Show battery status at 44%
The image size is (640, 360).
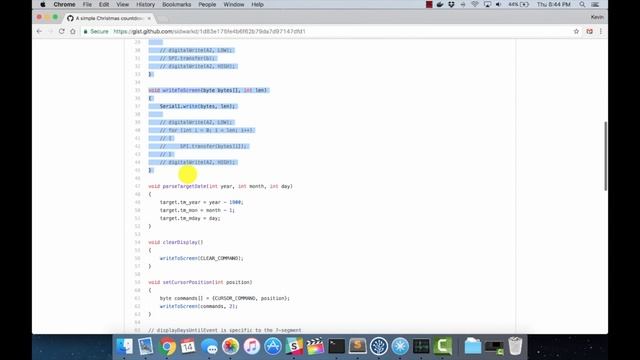[518, 4]
